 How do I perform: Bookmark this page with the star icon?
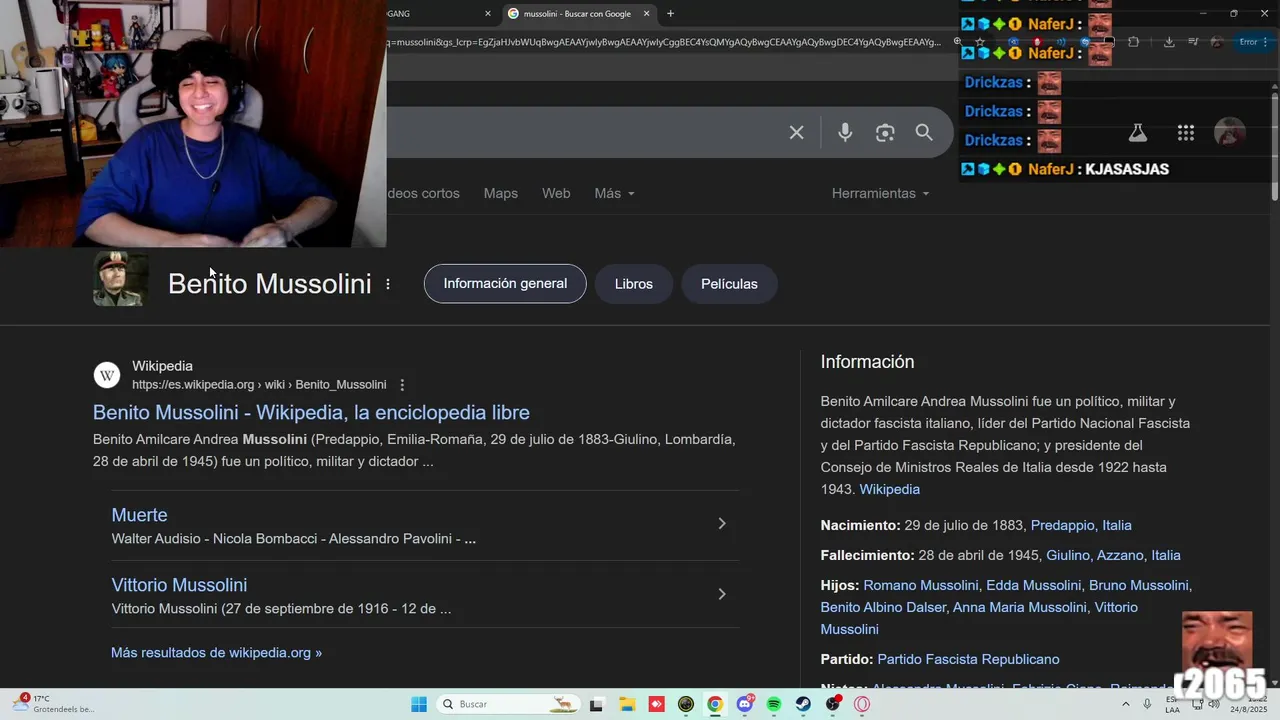[x=979, y=42]
